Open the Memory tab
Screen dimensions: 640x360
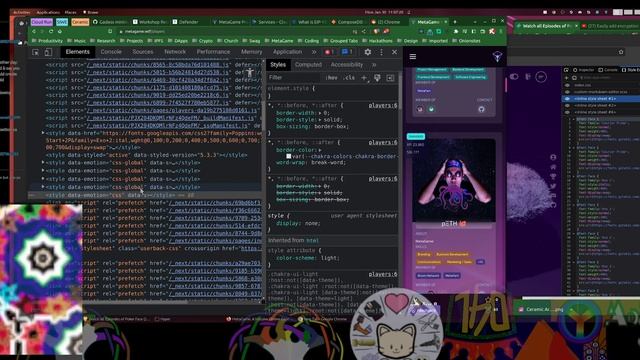point(251,52)
